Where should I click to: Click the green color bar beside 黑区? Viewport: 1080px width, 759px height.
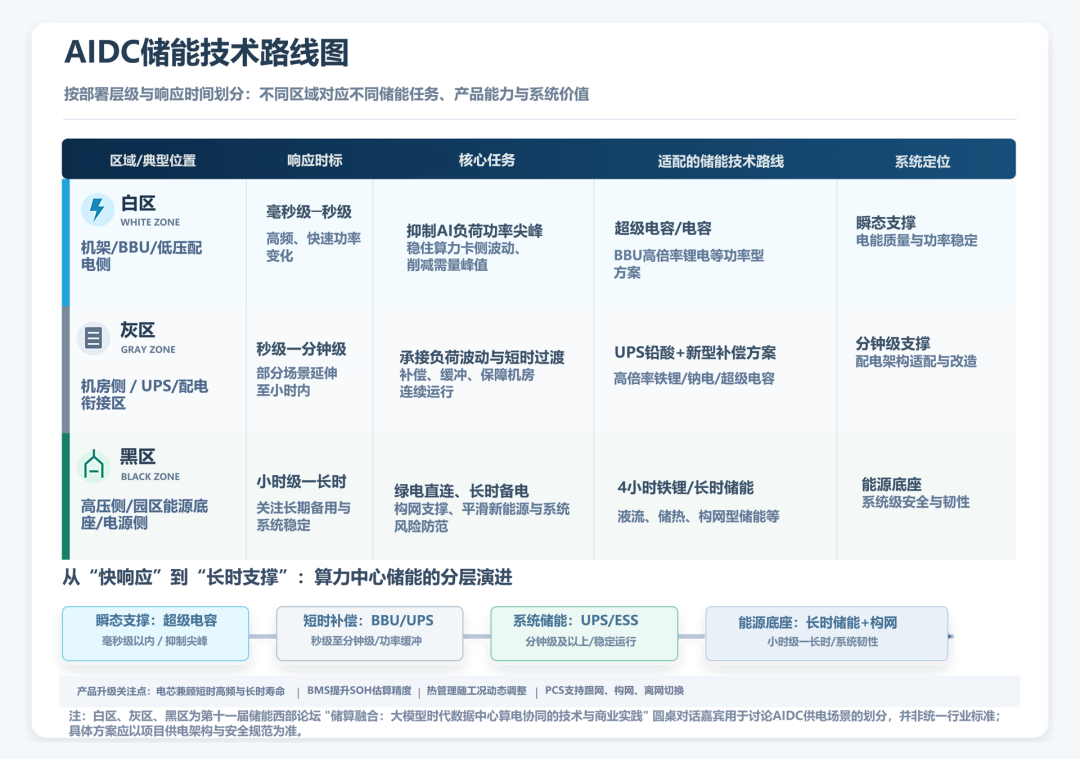click(x=66, y=496)
